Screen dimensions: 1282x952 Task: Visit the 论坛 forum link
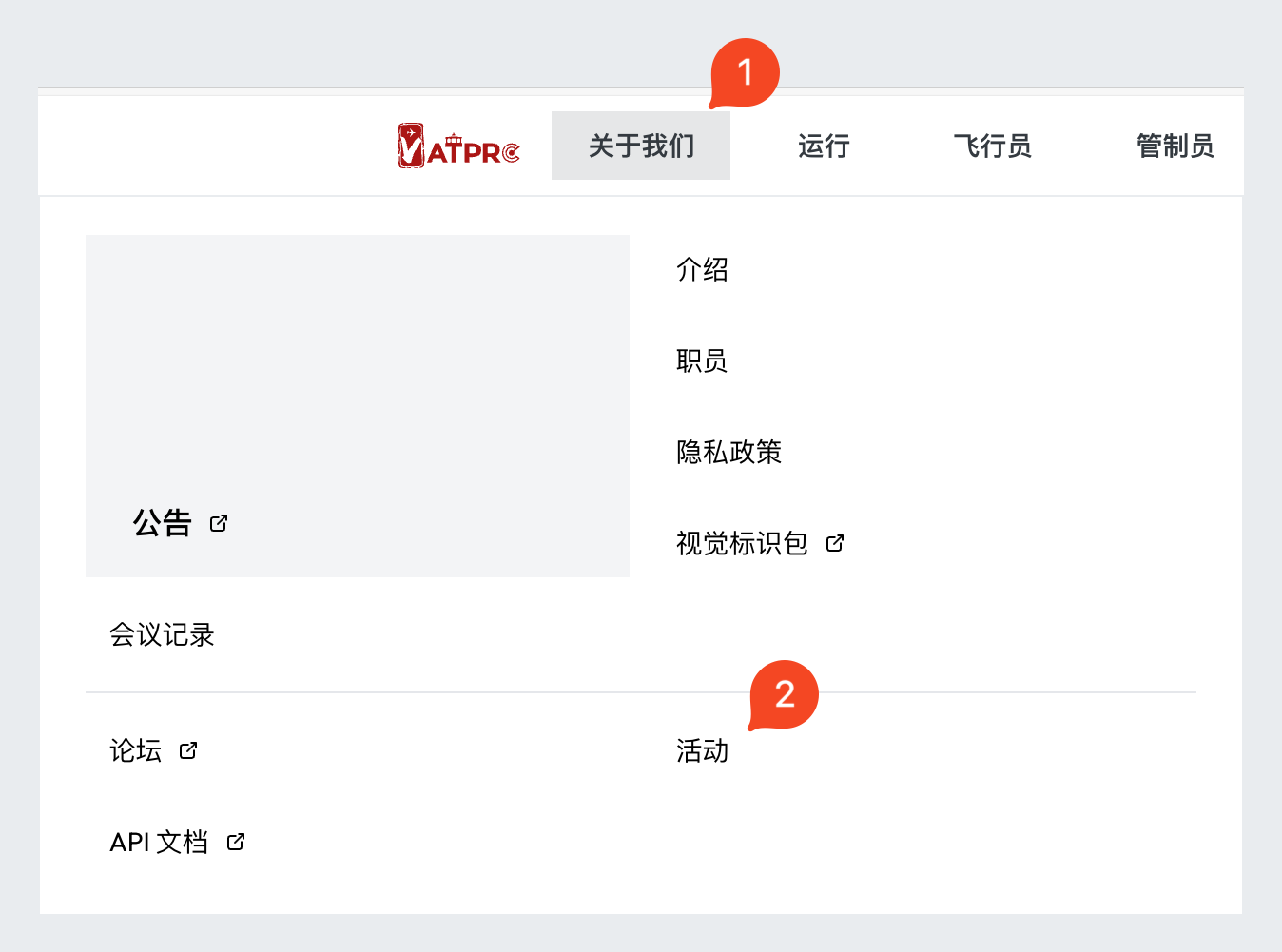point(135,750)
